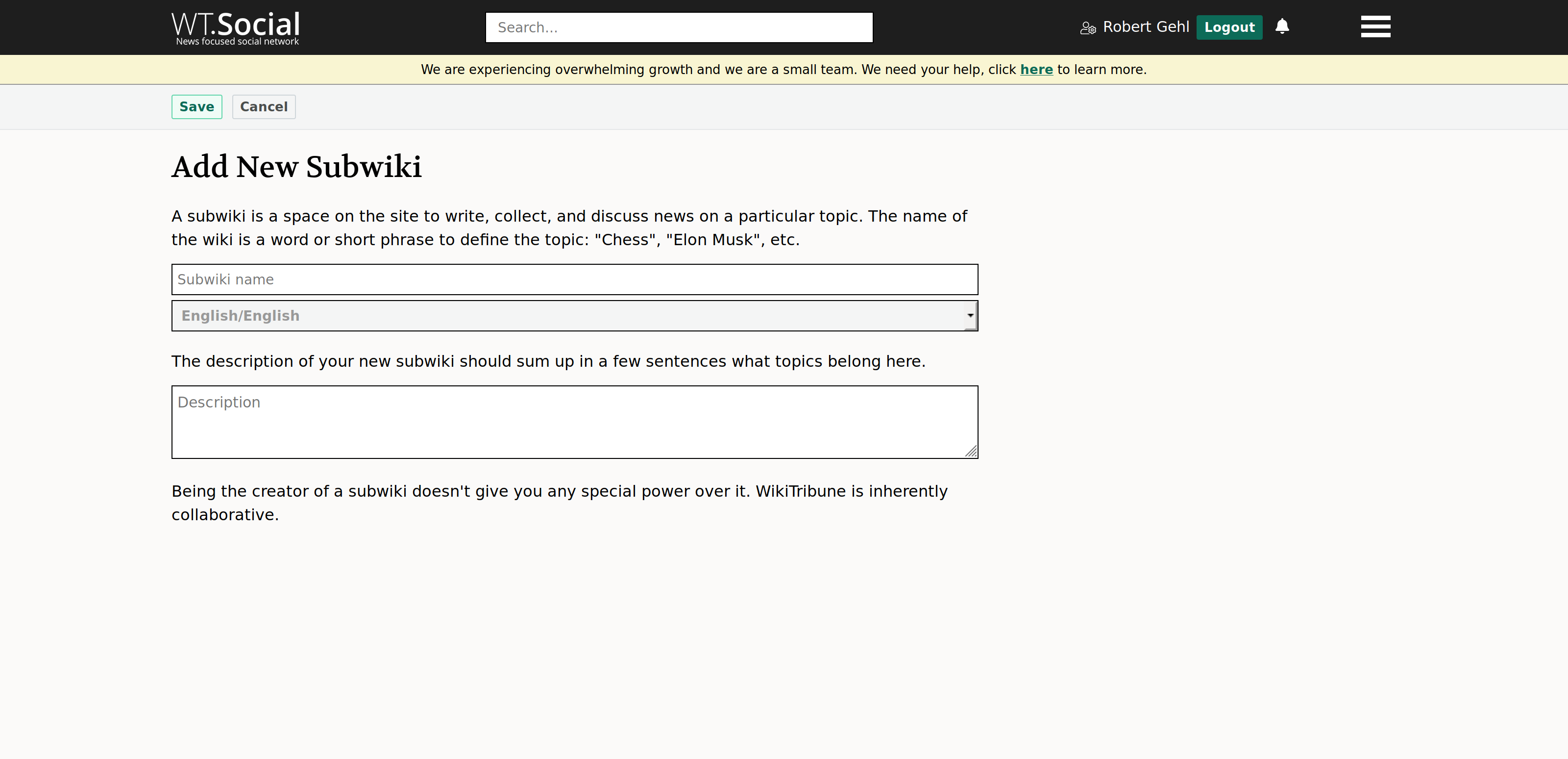Screen dimensions: 1568x759
Task: Open the hamburger menu icon
Action: [1375, 27]
